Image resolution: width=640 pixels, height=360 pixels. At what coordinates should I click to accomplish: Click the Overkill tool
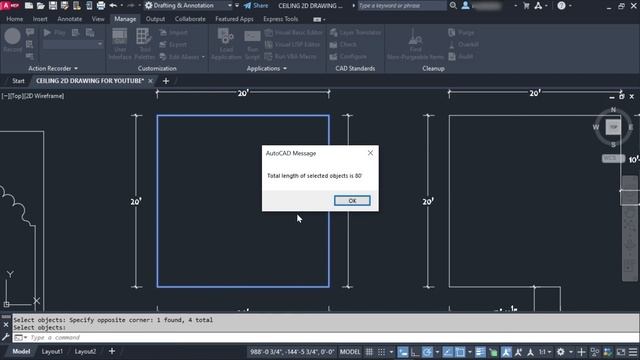coord(463,44)
